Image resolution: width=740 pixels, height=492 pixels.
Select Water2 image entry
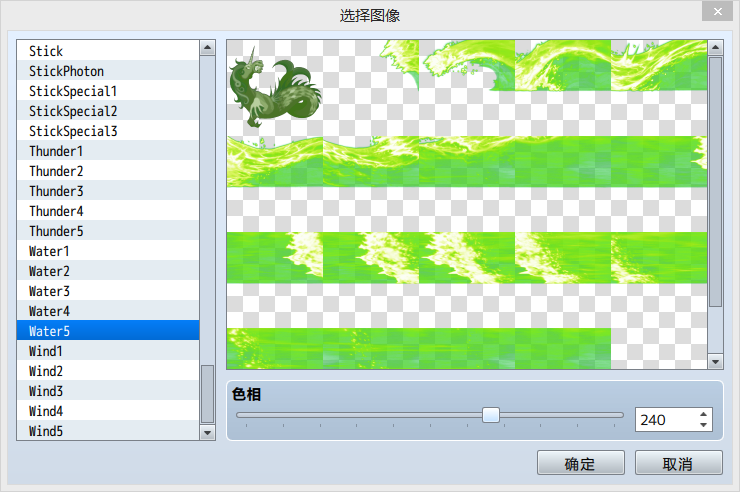[x=108, y=271]
